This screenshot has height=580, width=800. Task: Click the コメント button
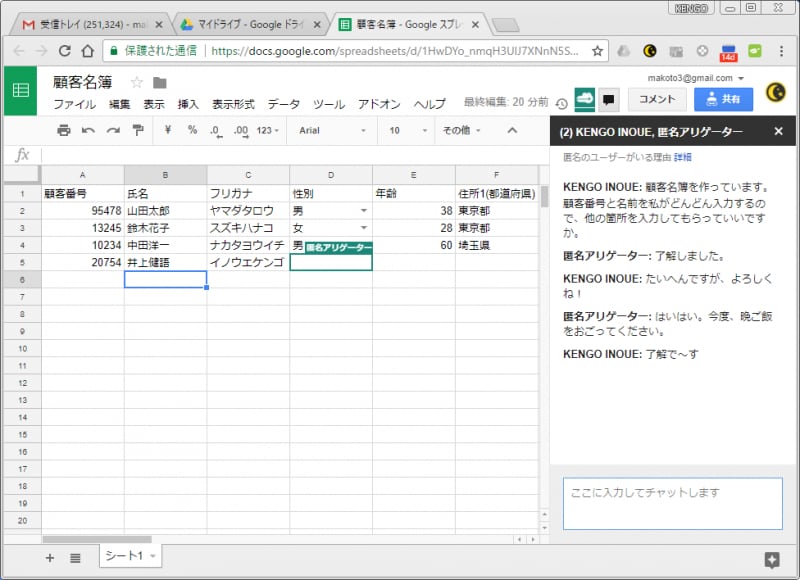[x=657, y=98]
